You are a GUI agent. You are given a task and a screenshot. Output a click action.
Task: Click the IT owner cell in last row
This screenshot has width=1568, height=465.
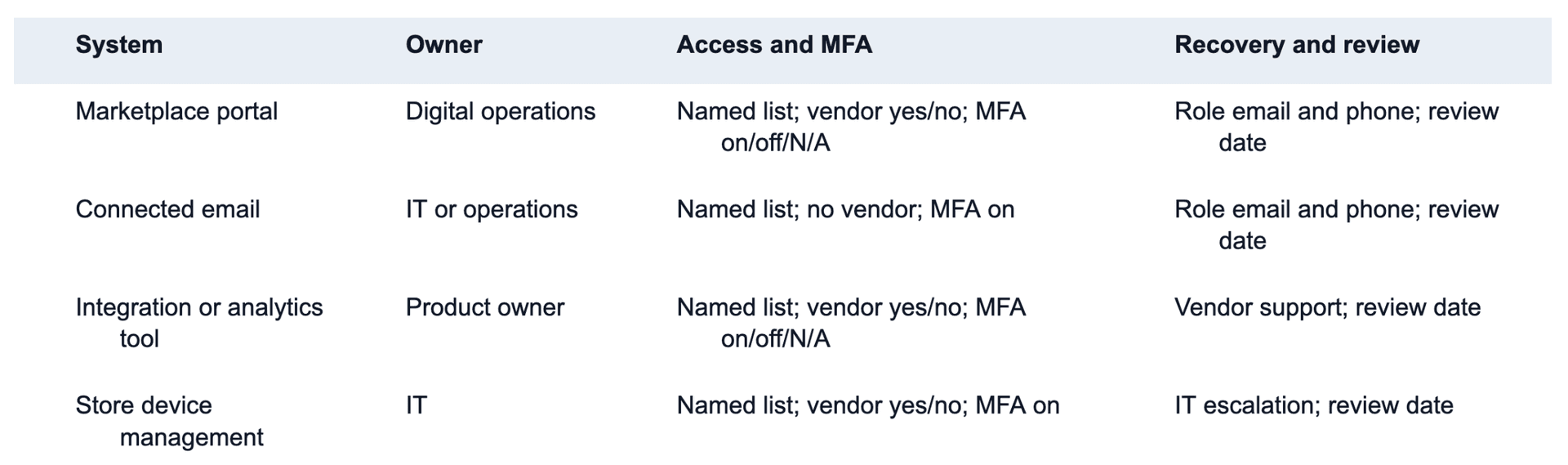416,405
